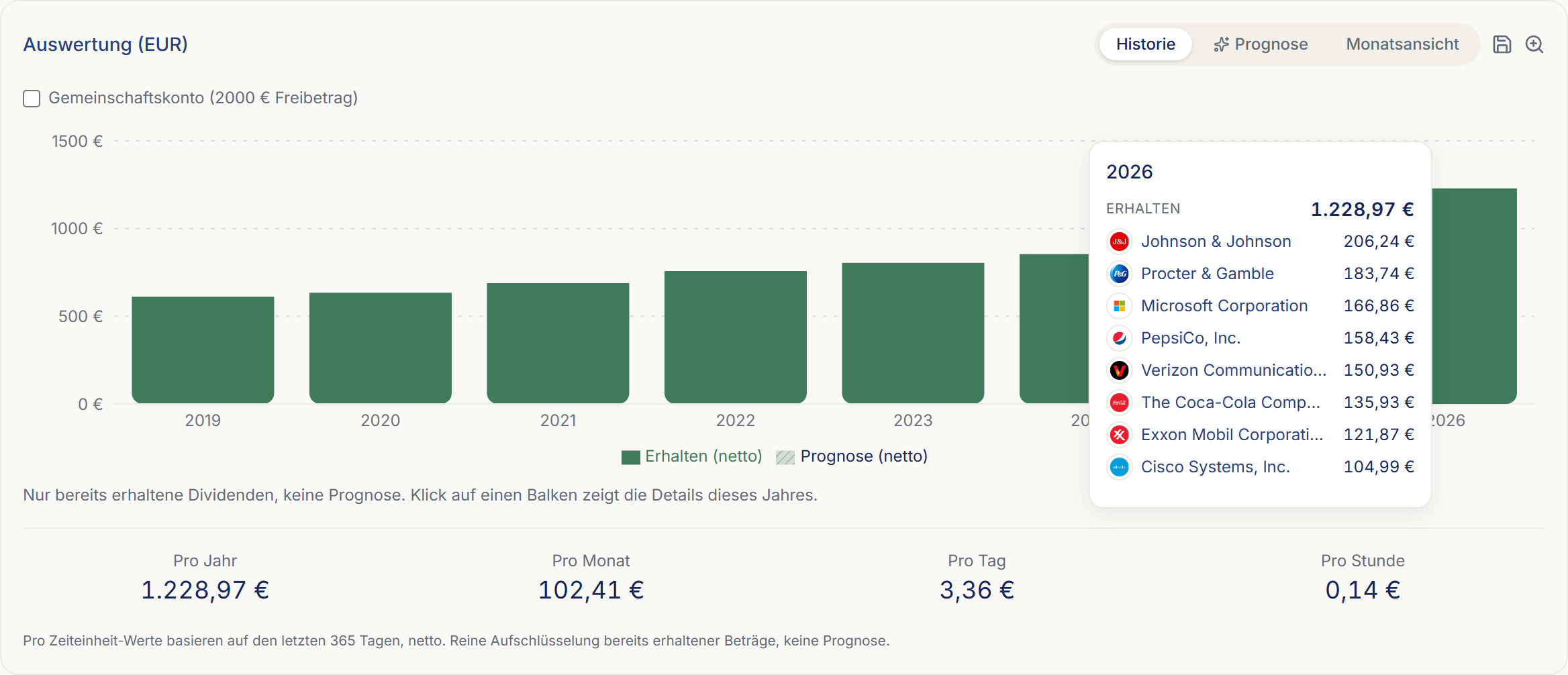Image resolution: width=1568 pixels, height=675 pixels.
Task: Click the 2026 tooltip title
Action: click(x=1130, y=172)
